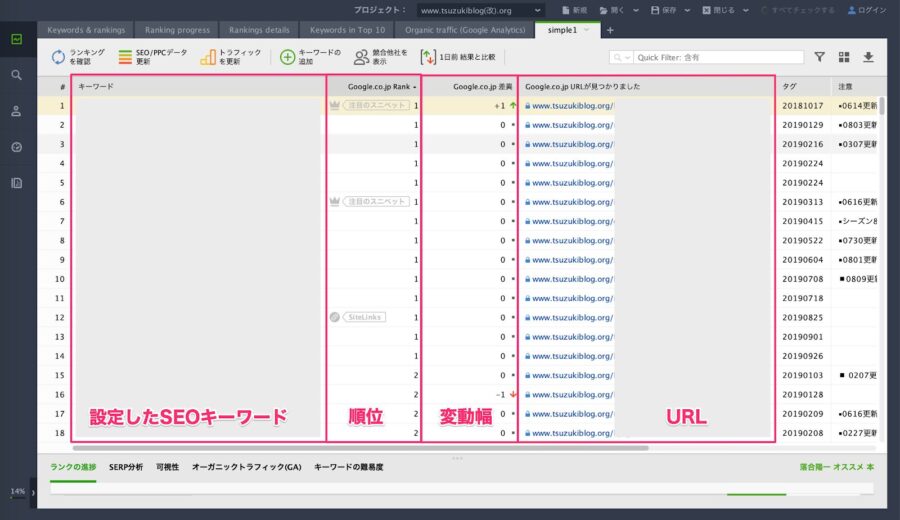The image size is (900, 520).
Task: Add a new workspace tab with plus
Action: 610,30
